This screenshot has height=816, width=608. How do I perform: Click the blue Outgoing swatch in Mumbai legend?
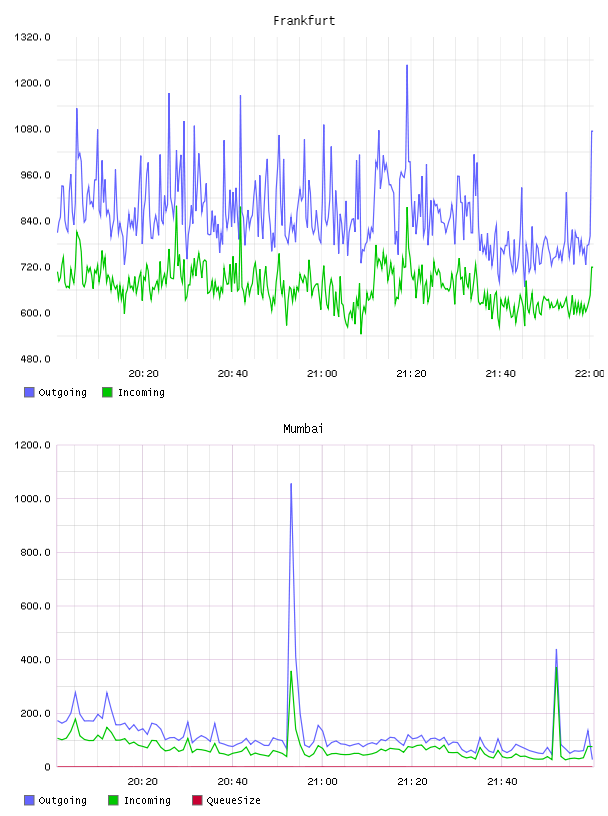(29, 800)
